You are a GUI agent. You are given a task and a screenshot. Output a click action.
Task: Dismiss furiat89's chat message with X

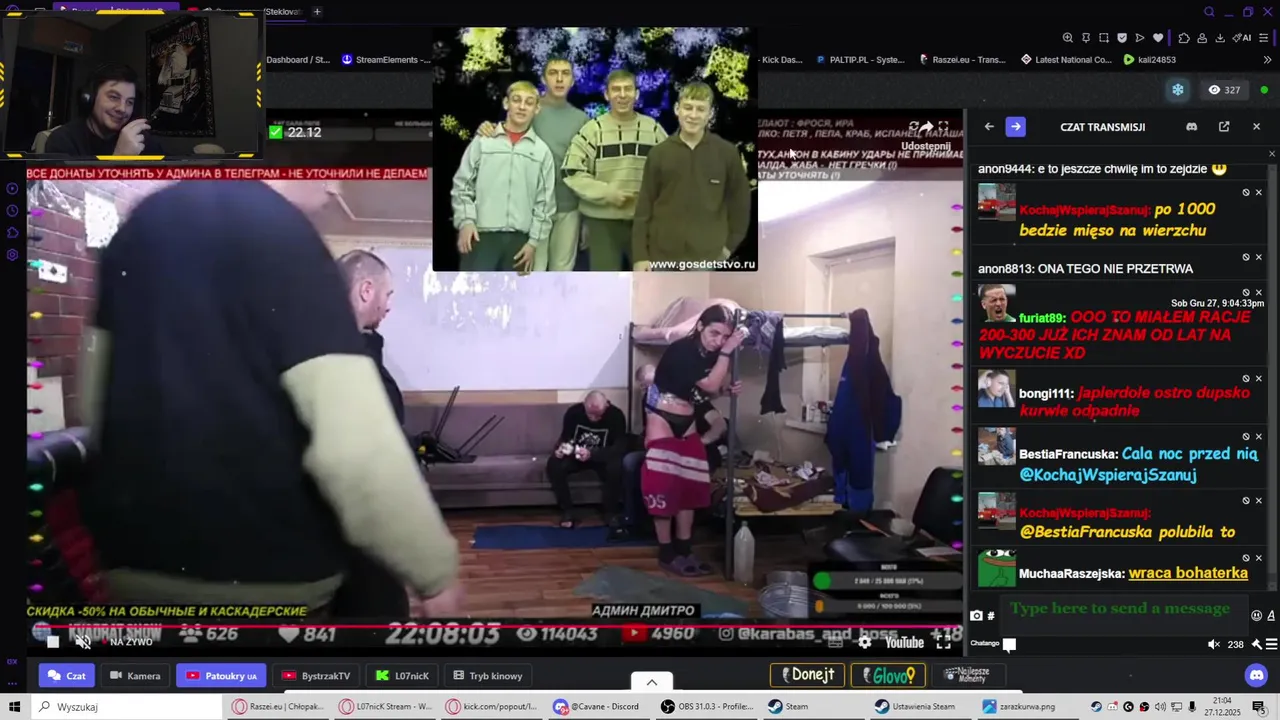[1259, 293]
